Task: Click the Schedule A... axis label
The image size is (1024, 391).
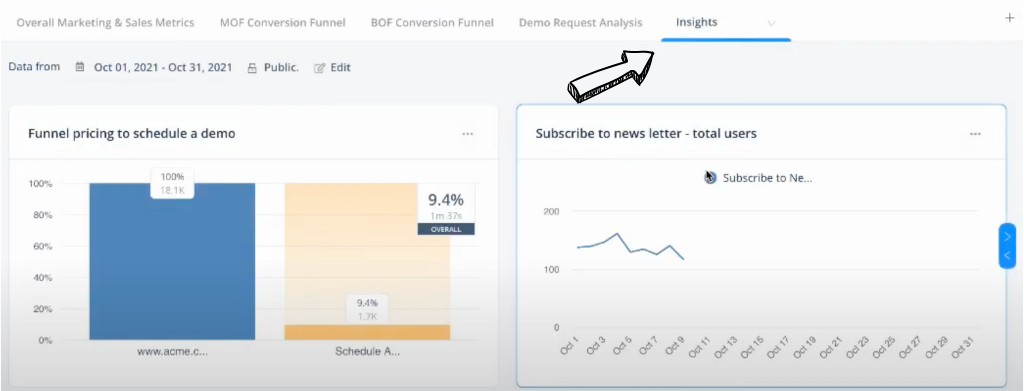Action: click(367, 351)
